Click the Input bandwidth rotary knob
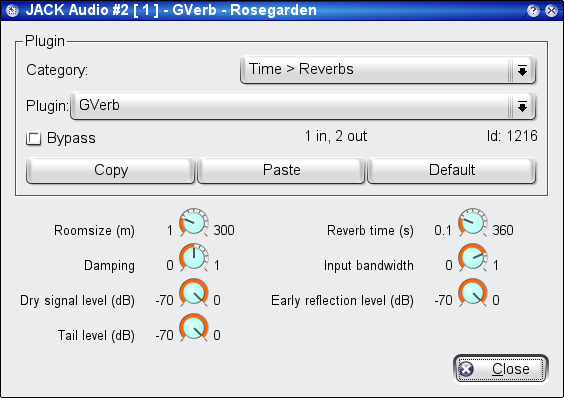564x398 pixels. [x=473, y=257]
